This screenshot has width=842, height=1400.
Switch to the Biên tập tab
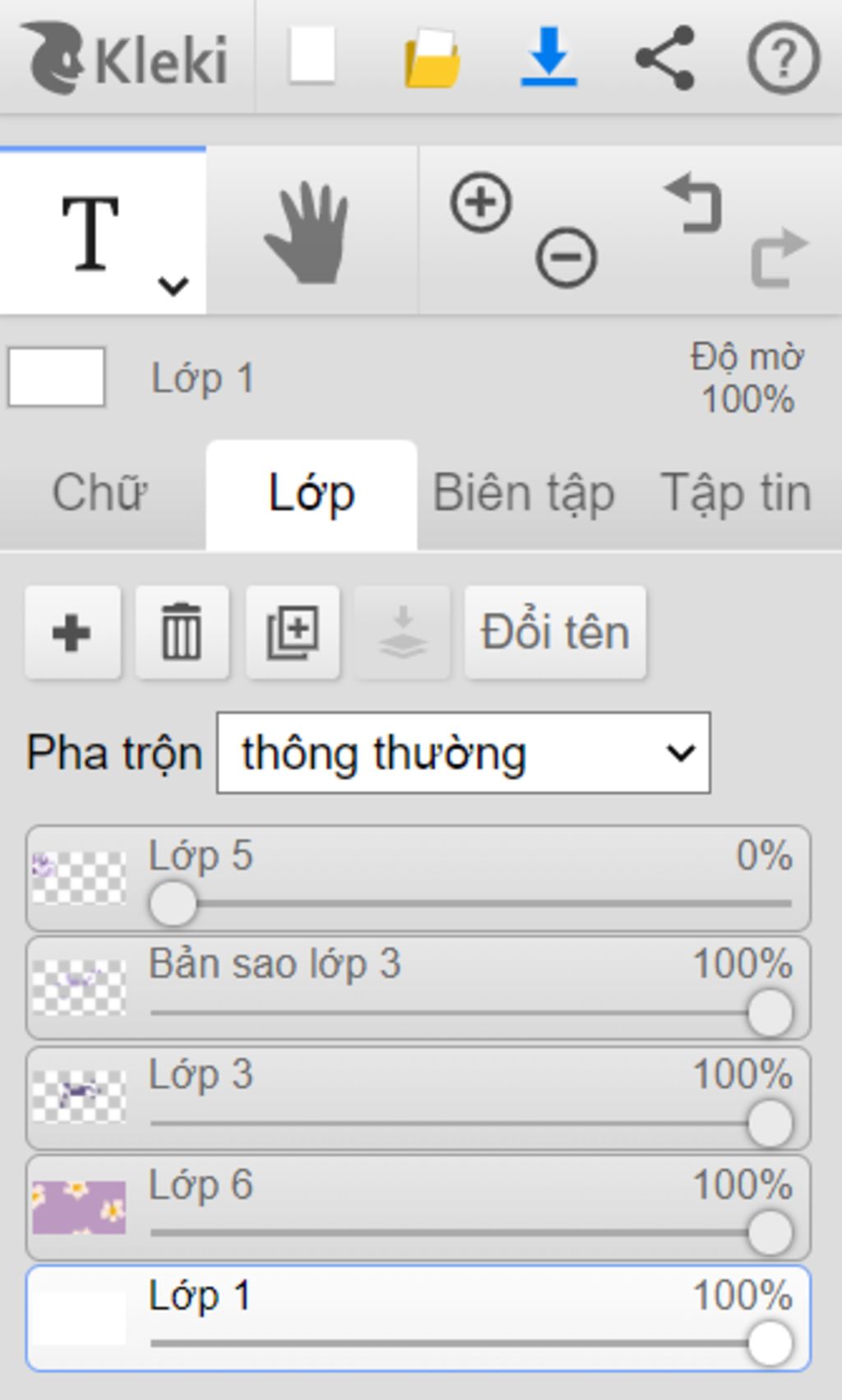click(x=524, y=493)
